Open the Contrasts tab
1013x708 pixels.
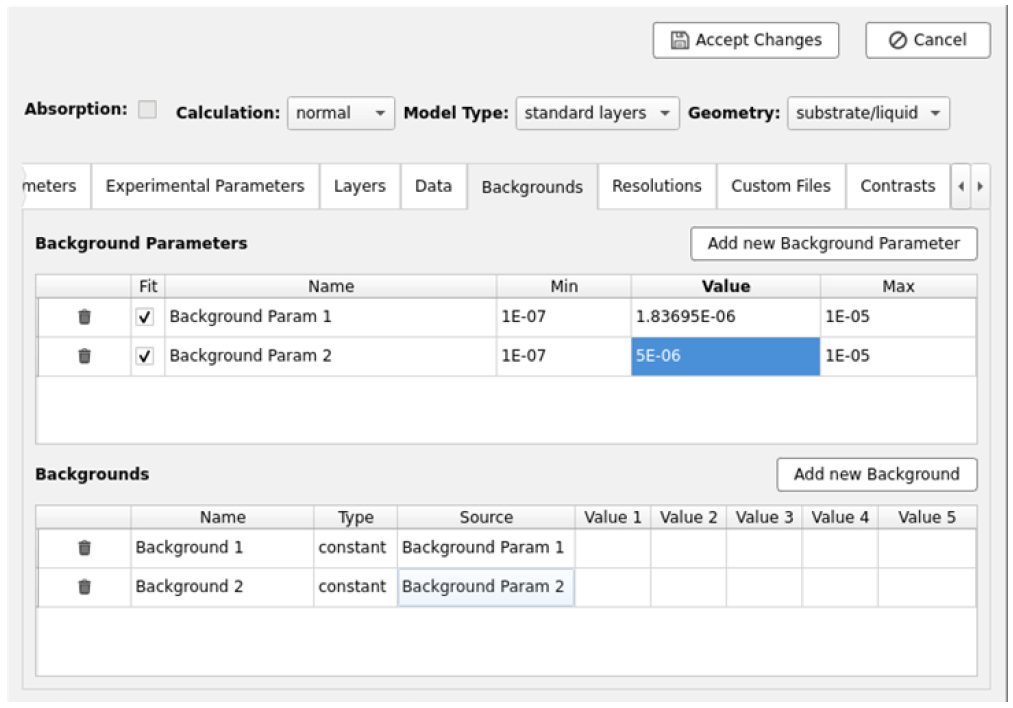click(897, 186)
